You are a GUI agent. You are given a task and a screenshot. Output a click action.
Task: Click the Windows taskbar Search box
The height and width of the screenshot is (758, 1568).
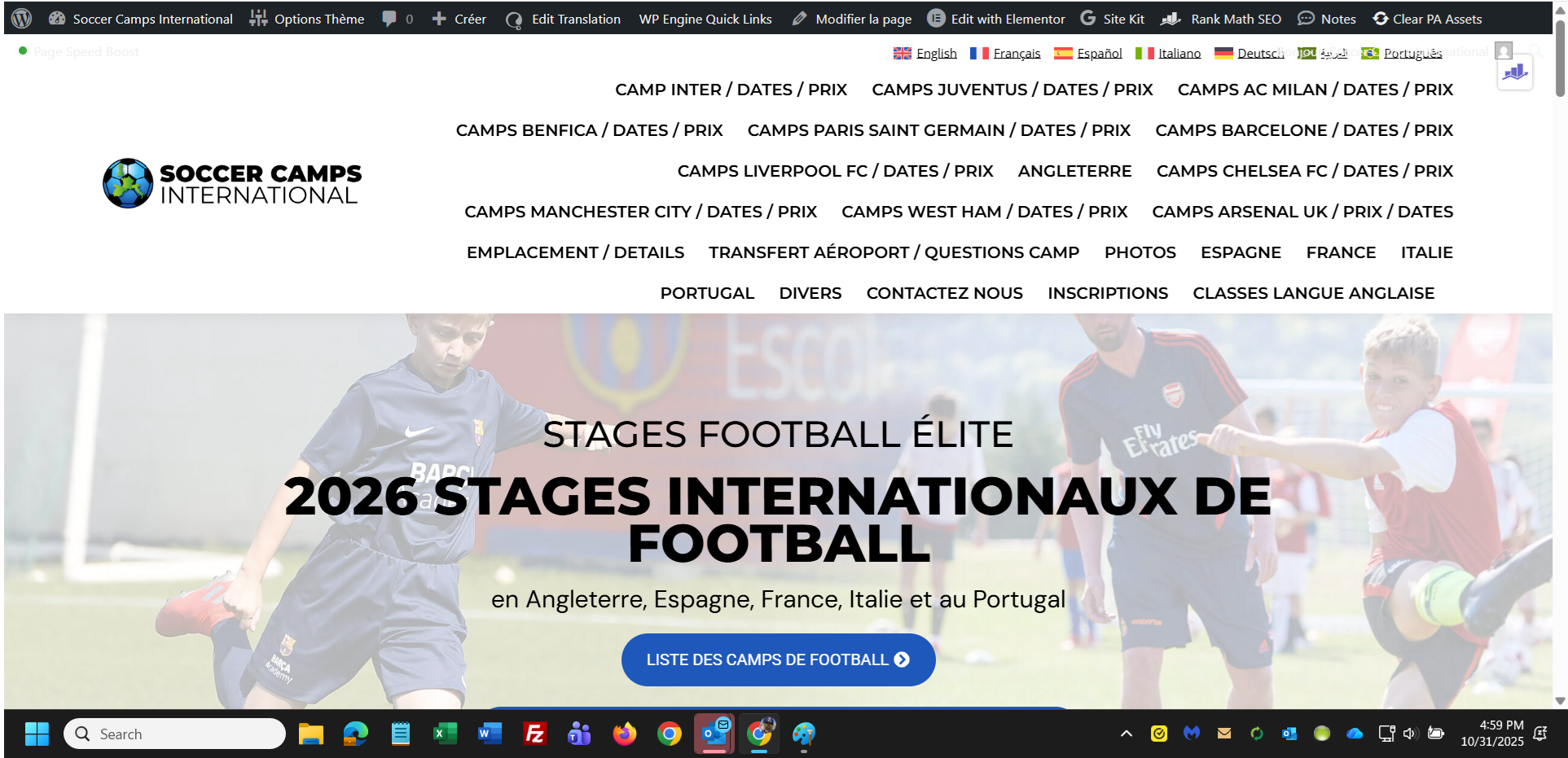point(175,734)
